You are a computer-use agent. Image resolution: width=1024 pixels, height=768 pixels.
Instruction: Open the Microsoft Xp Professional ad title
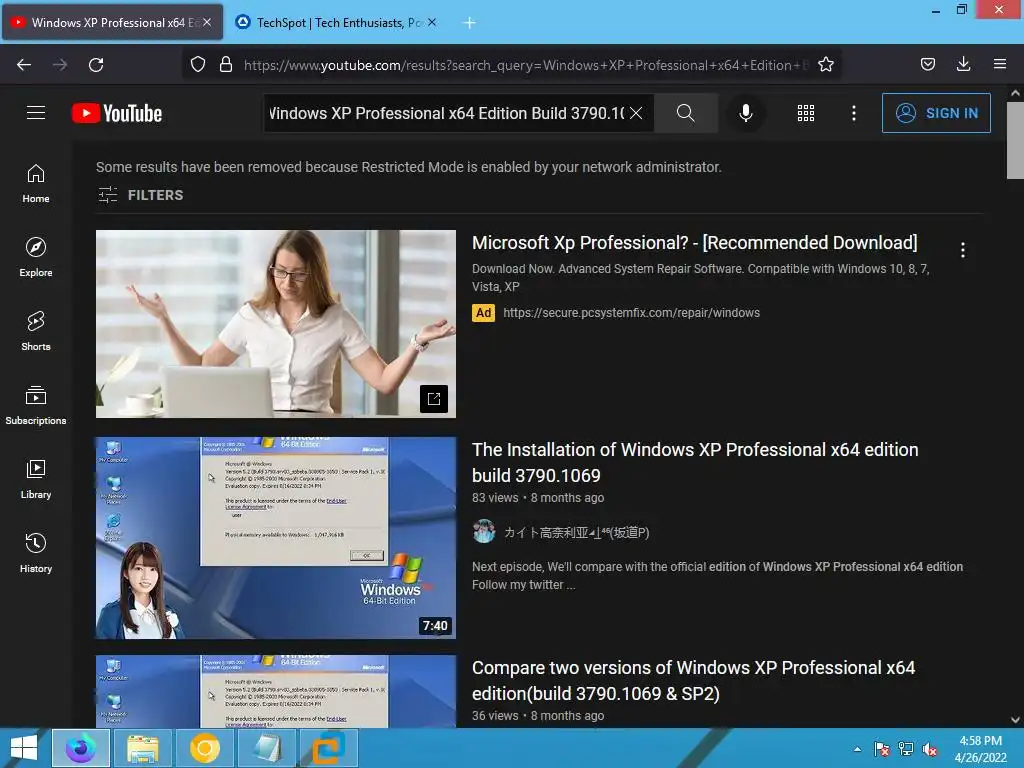694,243
